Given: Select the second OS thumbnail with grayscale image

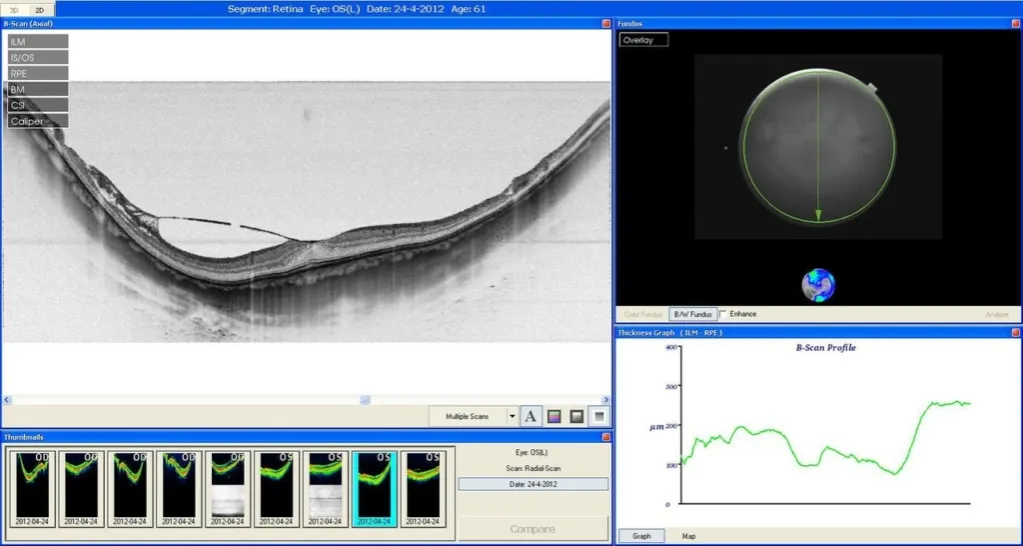Looking at the screenshot, I should pyautogui.click(x=326, y=489).
